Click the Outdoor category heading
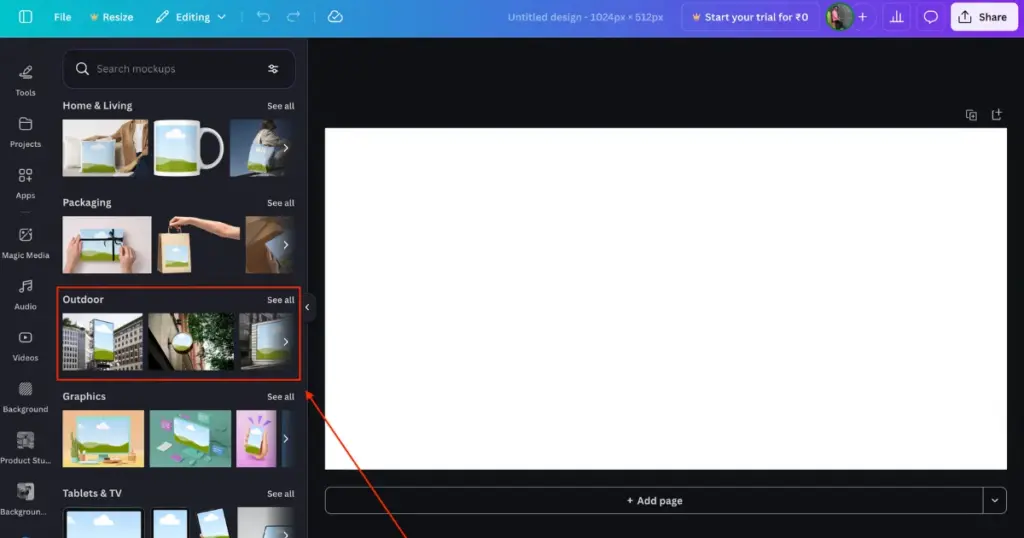1024x538 pixels. pyautogui.click(x=83, y=300)
